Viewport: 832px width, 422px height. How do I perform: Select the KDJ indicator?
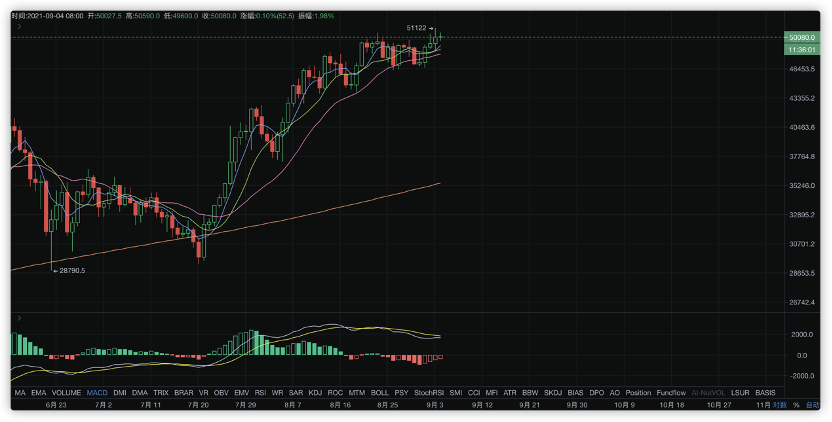[x=315, y=393]
